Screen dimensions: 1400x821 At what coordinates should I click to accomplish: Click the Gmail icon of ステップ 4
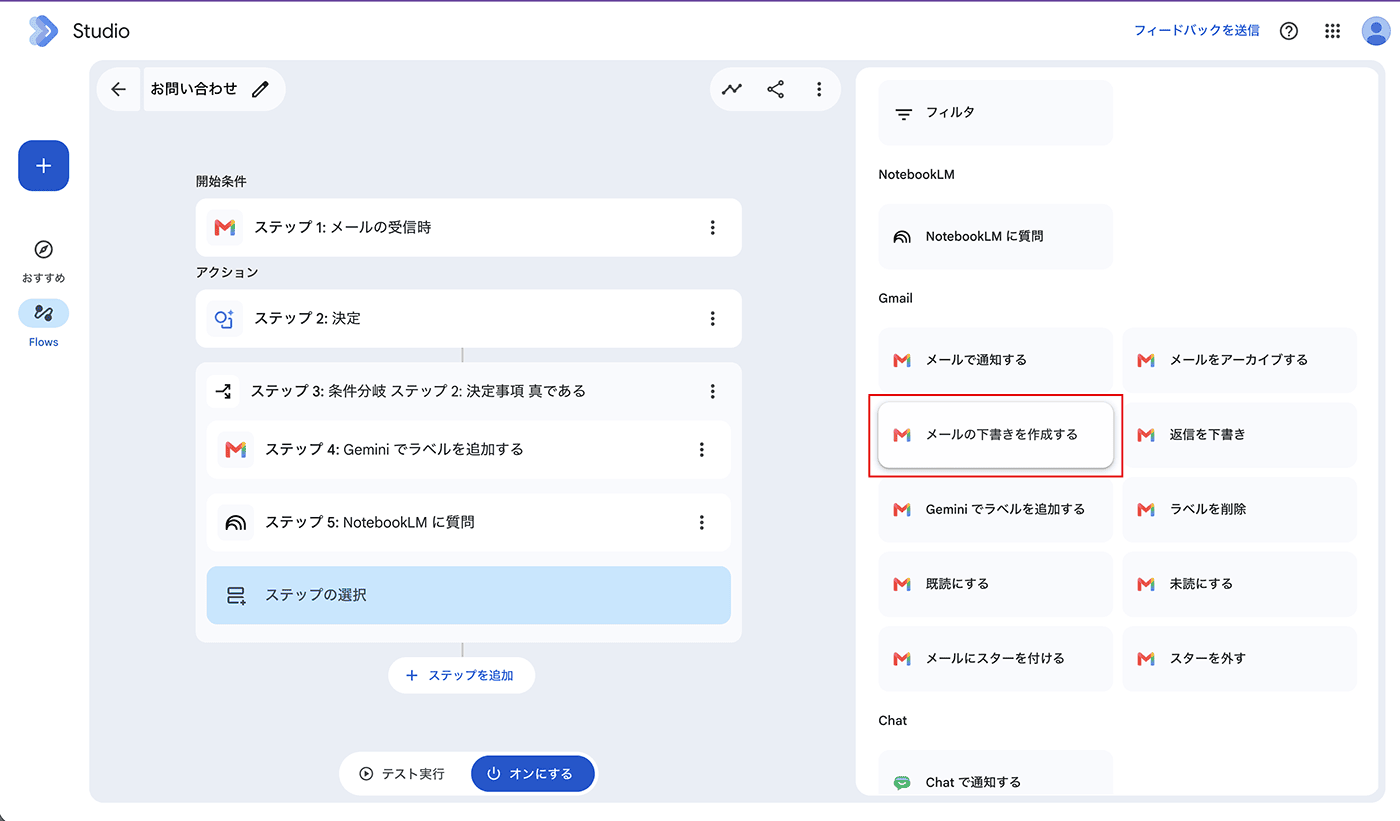(236, 450)
